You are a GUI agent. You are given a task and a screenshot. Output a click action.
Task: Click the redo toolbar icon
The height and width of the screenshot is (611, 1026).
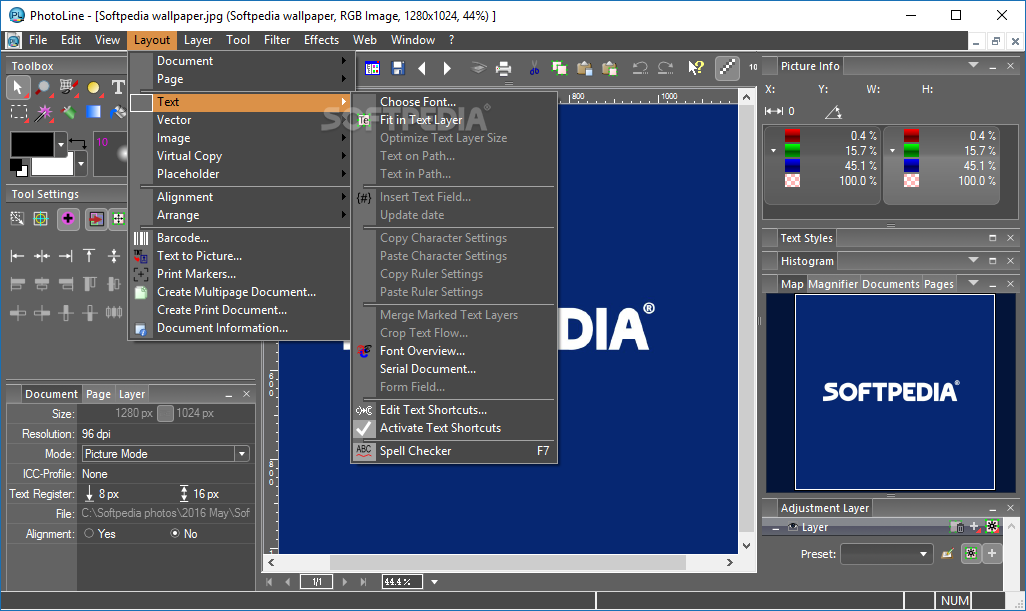(665, 68)
